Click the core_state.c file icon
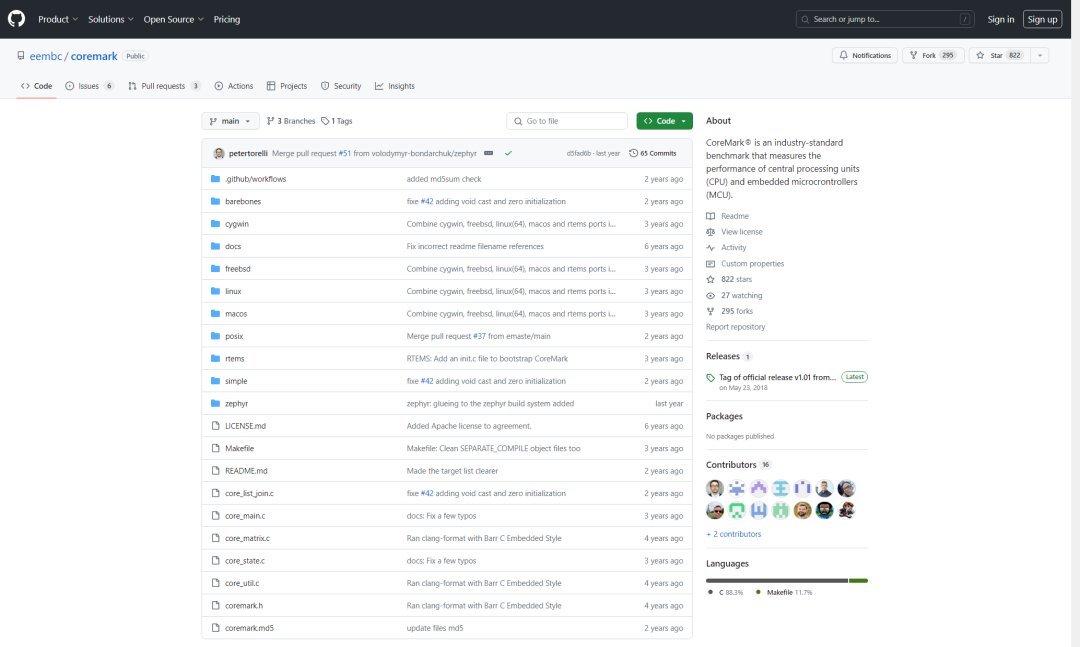1080x647 pixels. tap(216, 561)
